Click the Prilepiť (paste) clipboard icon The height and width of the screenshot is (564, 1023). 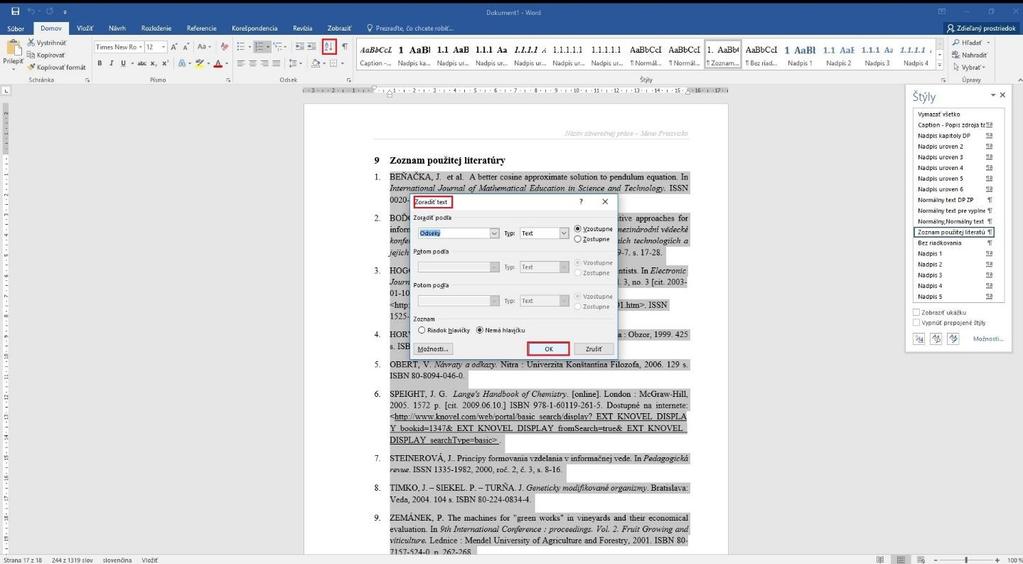12,48
